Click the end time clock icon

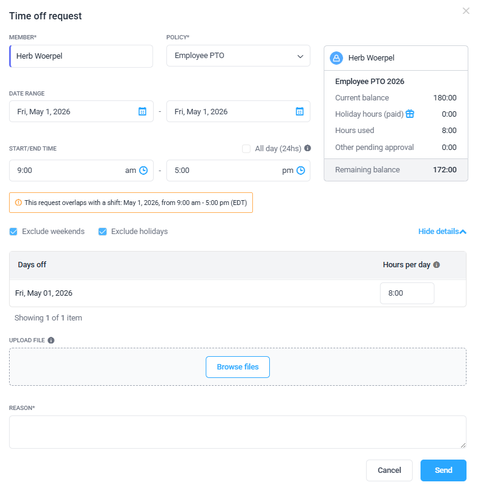pos(301,170)
